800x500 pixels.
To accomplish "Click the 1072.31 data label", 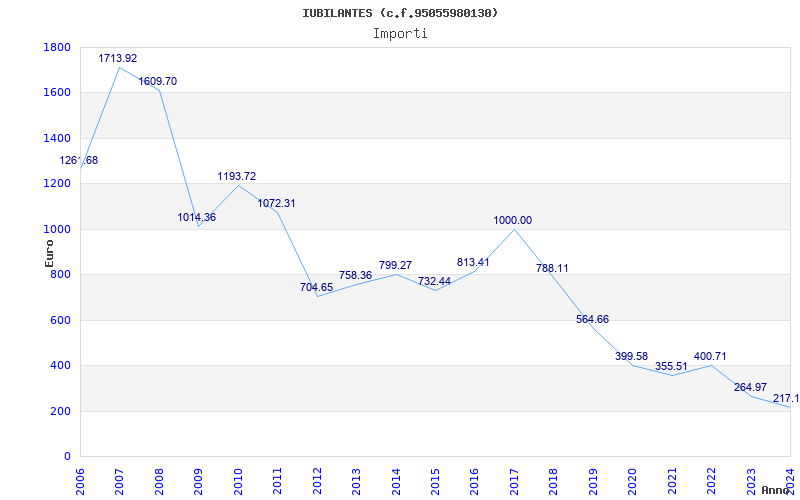I will point(276,203).
